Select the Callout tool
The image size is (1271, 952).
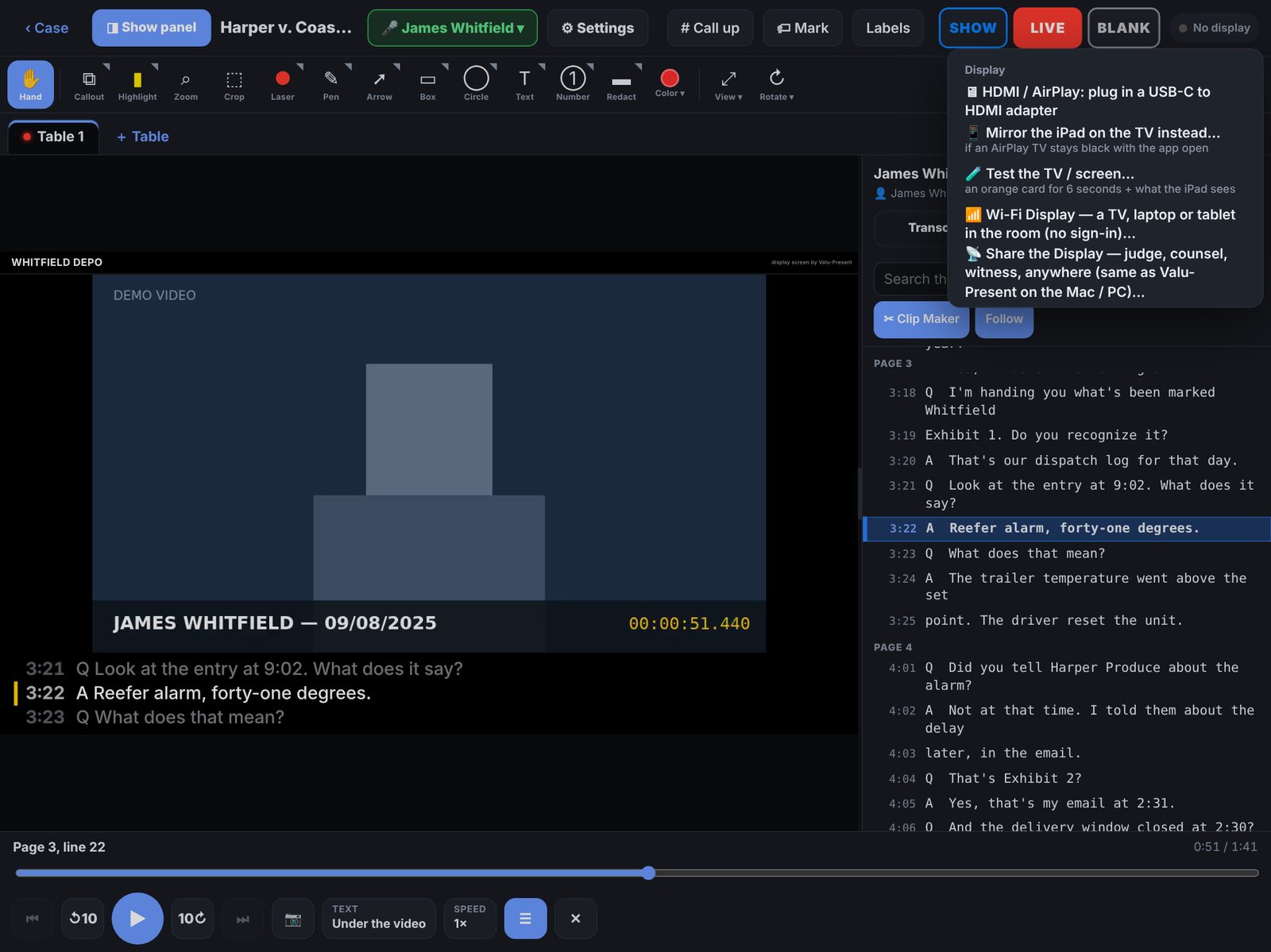[x=89, y=84]
